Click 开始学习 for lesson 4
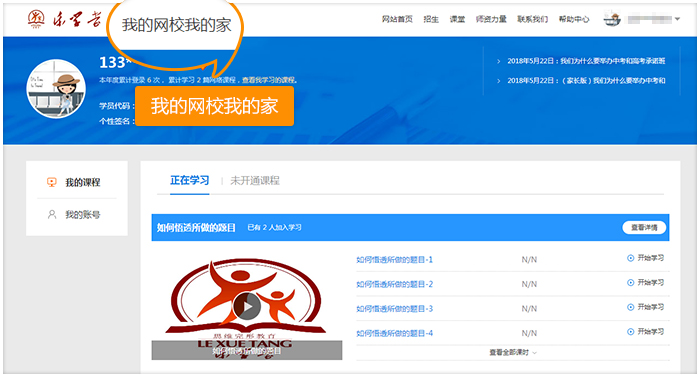Screen dimensions: 700x377 (x=650, y=331)
